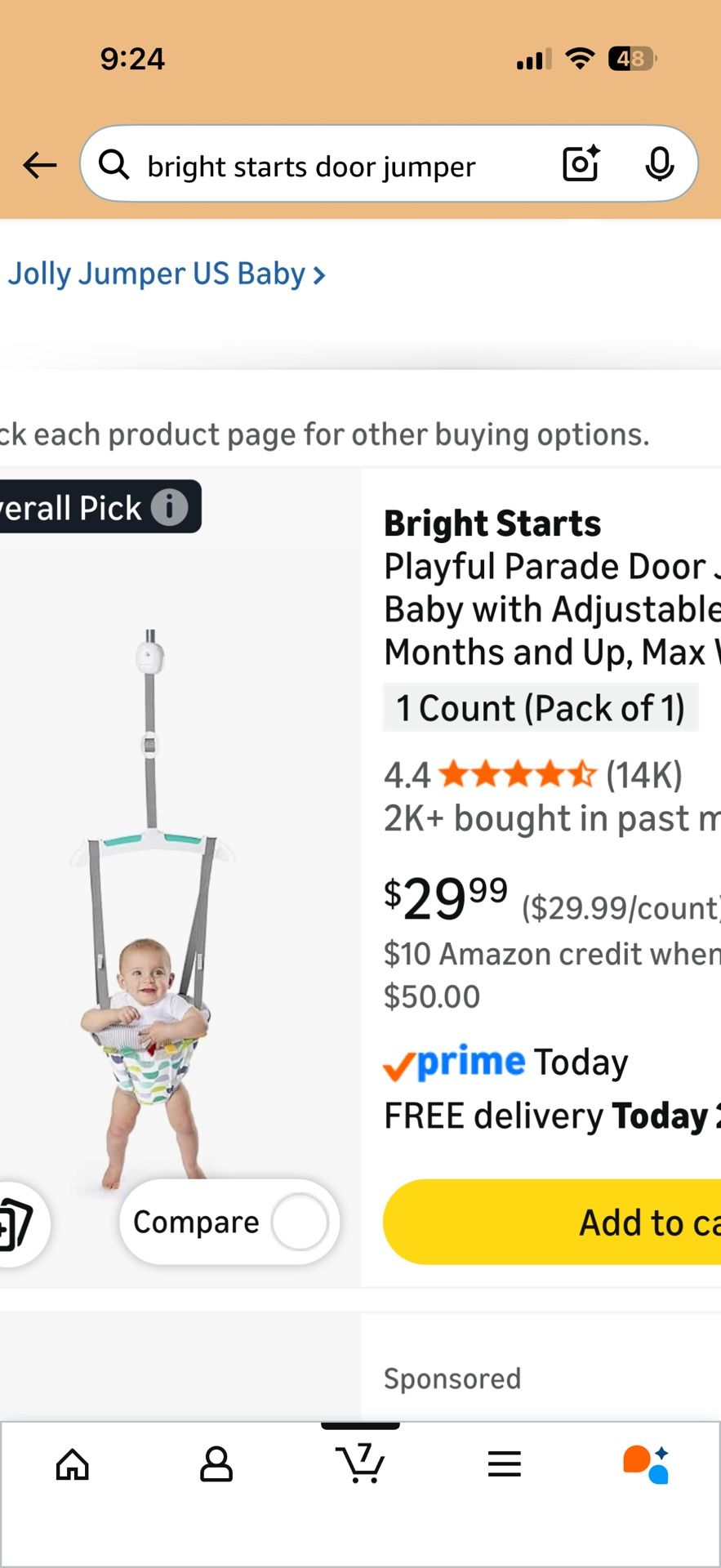Tap the back arrow icon
721x1568 pixels.
tap(39, 166)
